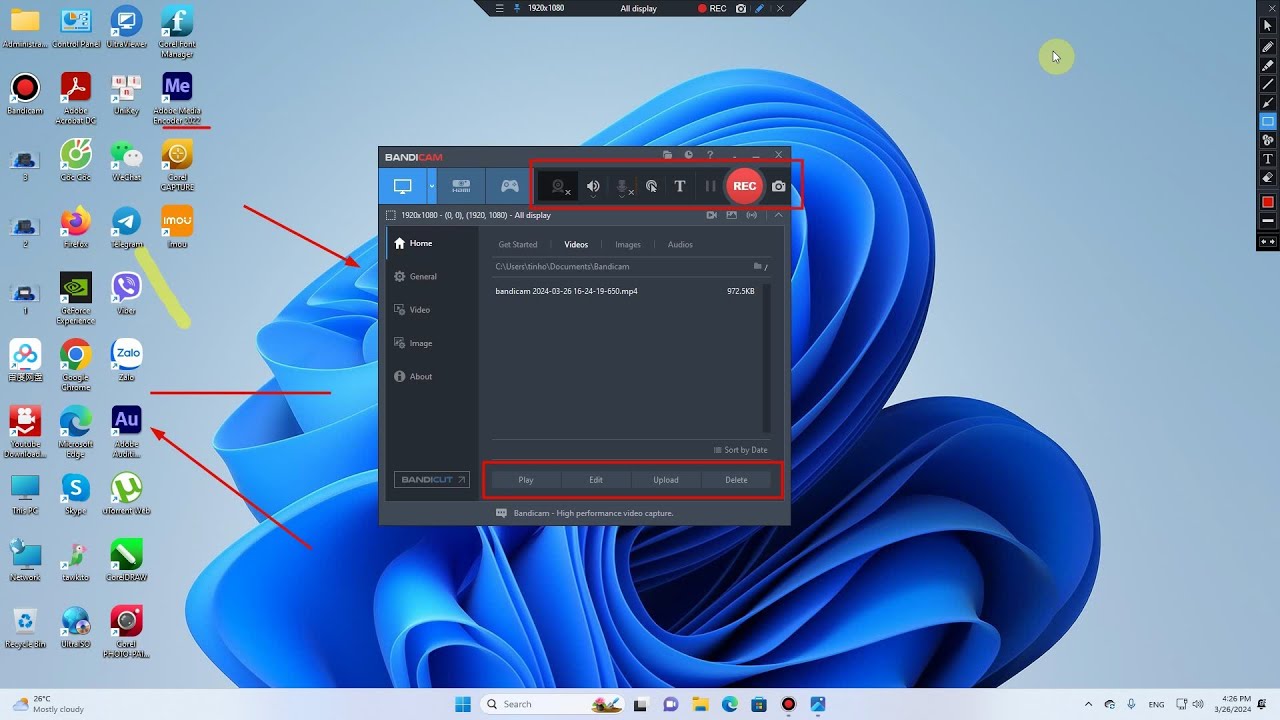
Task: Open the line thickness selector
Action: (x=1268, y=220)
